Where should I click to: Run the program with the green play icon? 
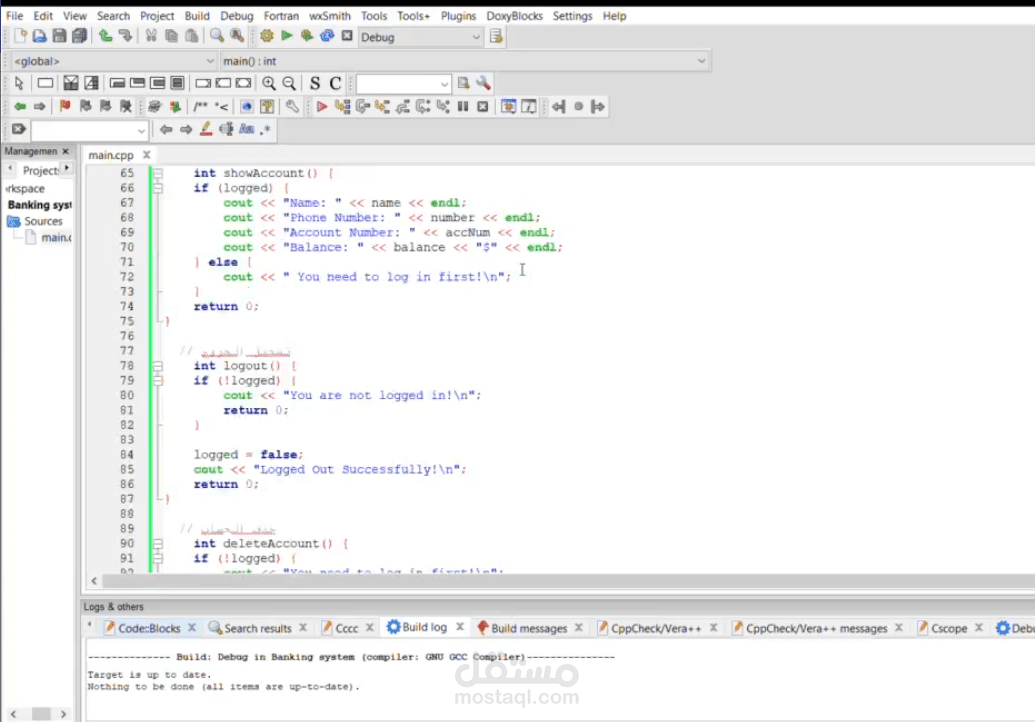point(287,36)
